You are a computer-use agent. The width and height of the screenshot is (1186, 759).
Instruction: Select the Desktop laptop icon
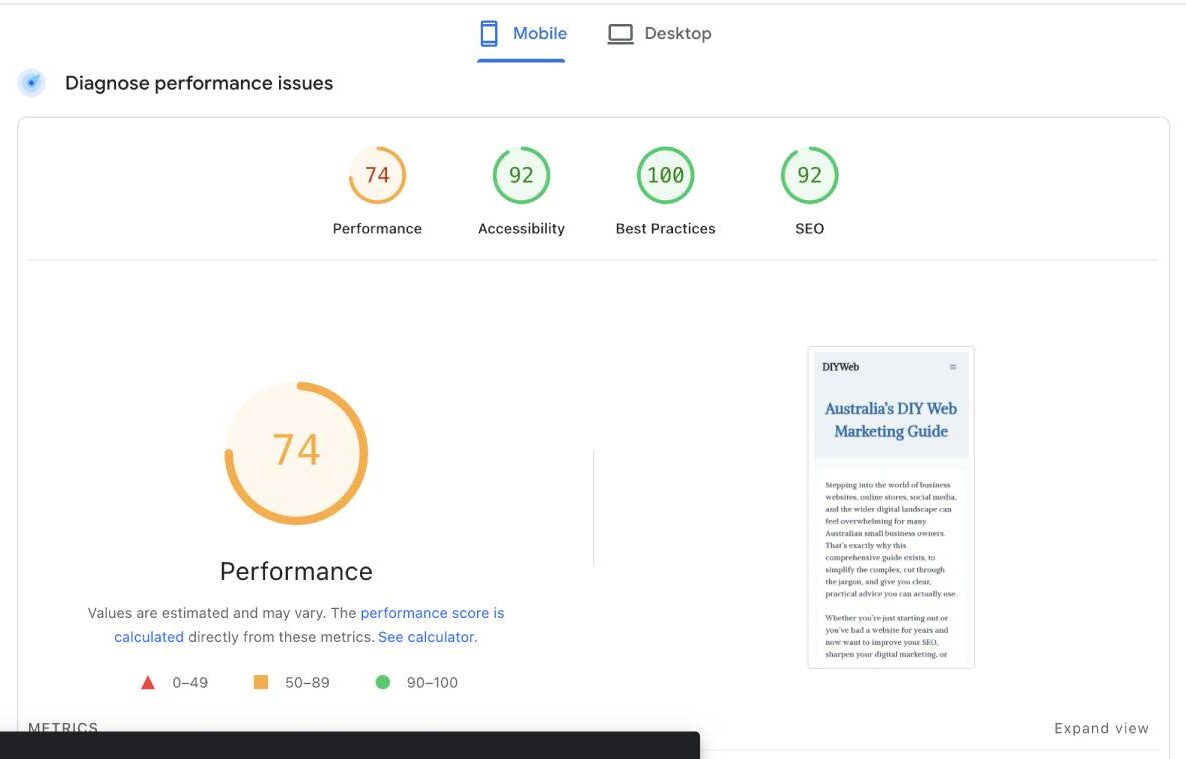[620, 33]
